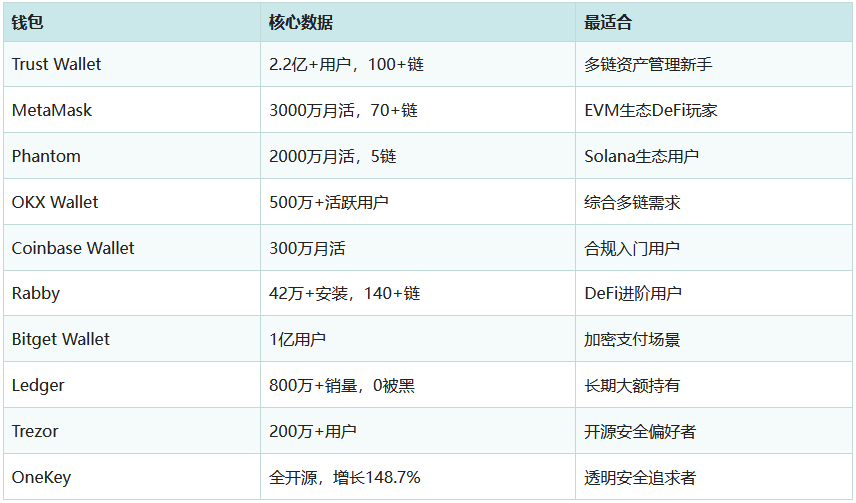Select the cell 全开源，增长148.7%
The height and width of the screenshot is (503, 856).
[418, 476]
